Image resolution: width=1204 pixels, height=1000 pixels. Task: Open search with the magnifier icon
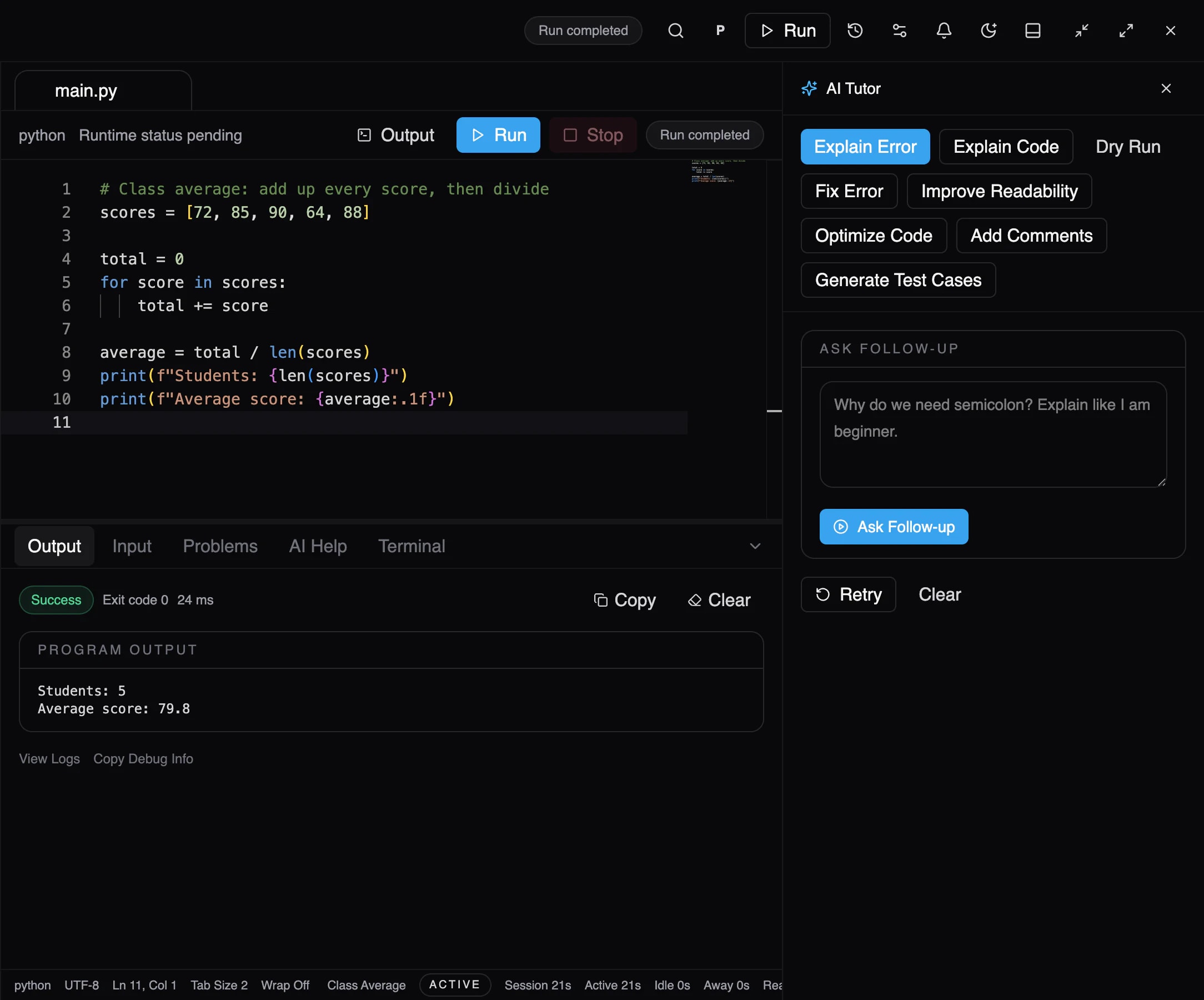coord(676,31)
